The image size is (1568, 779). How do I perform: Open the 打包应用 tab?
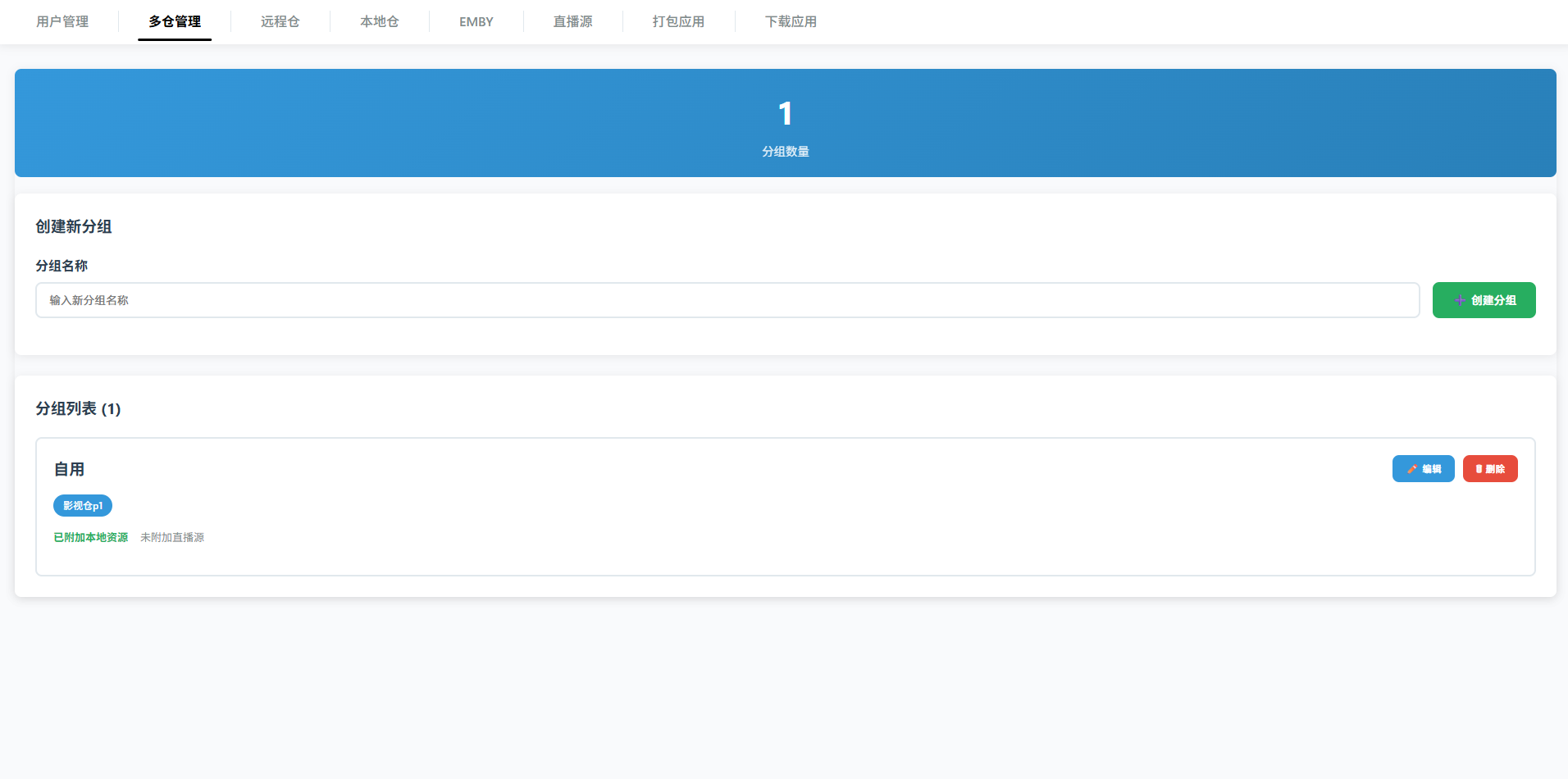pos(679,22)
